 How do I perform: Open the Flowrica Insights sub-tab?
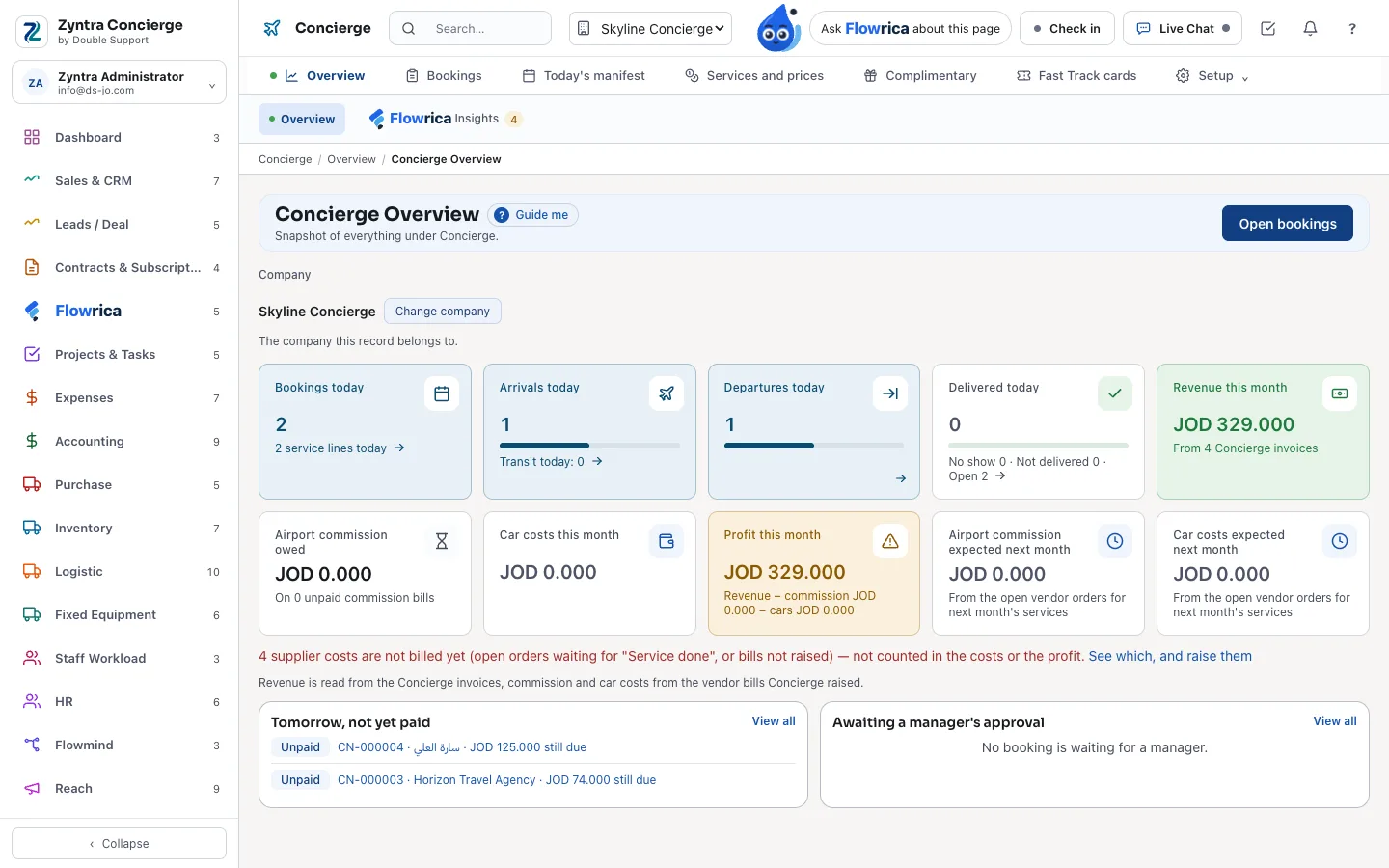(445, 119)
